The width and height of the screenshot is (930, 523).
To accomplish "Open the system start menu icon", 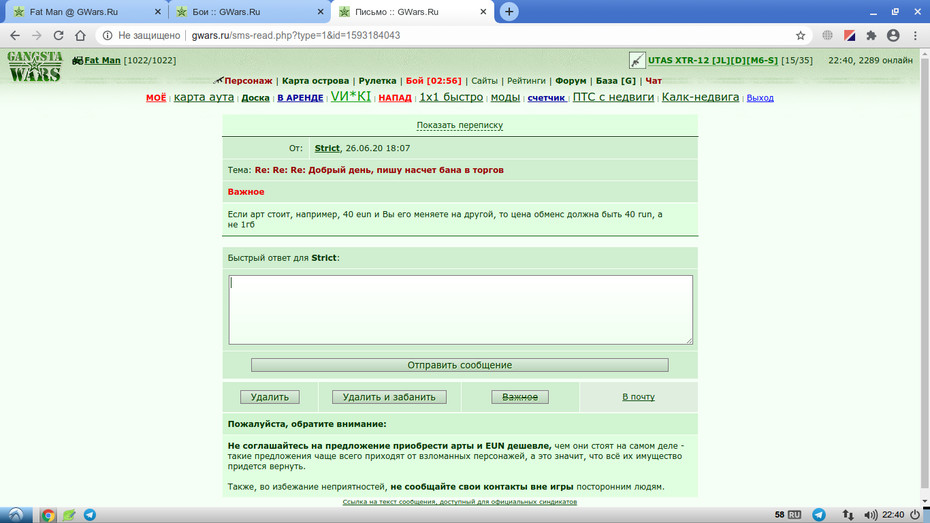I will pos(15,515).
